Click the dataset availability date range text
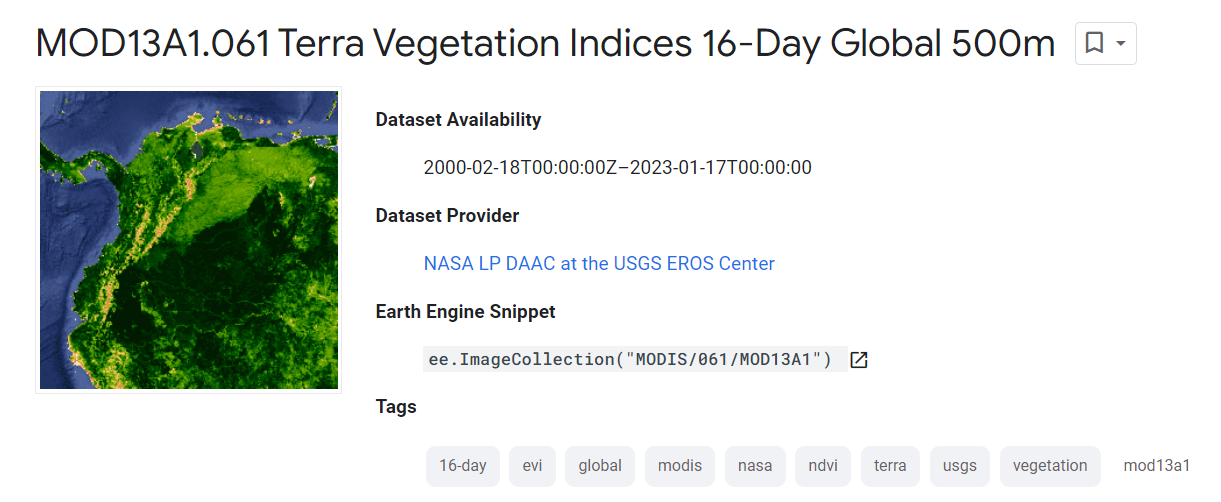This screenshot has width=1221, height=502. pos(617,168)
